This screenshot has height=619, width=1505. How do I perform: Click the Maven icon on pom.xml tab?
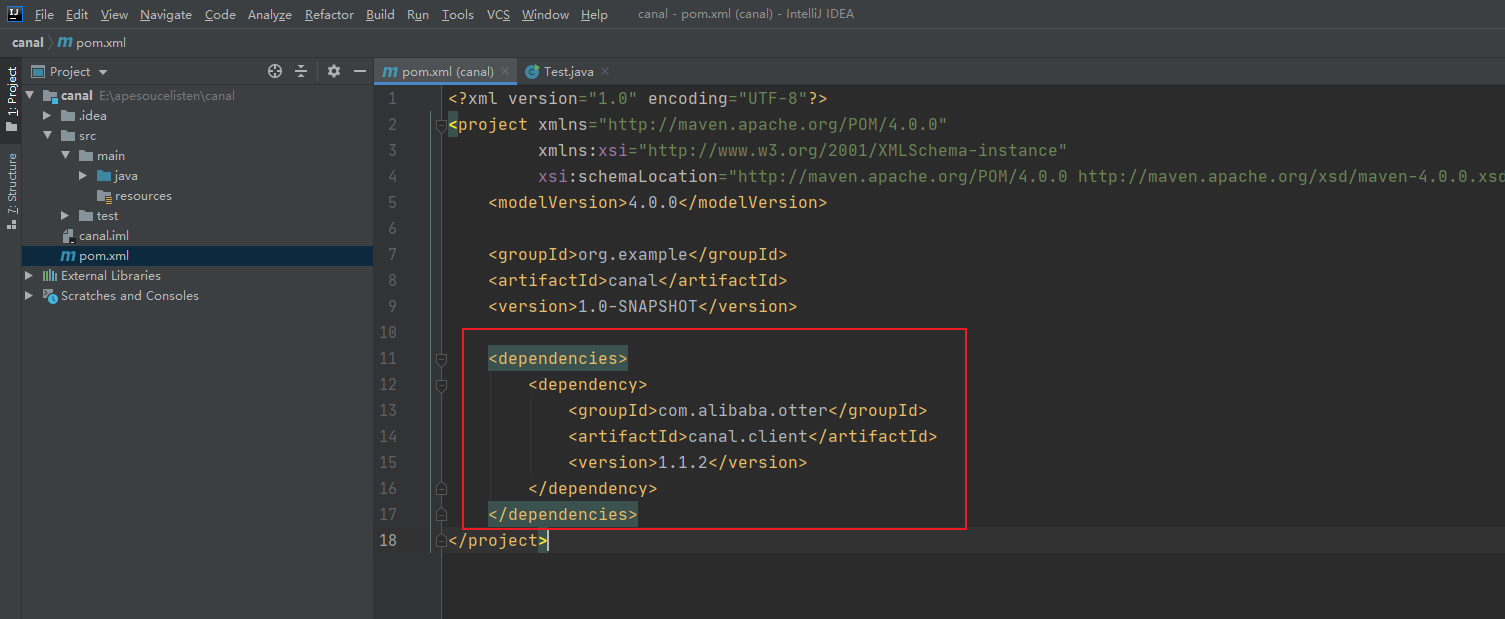click(390, 72)
